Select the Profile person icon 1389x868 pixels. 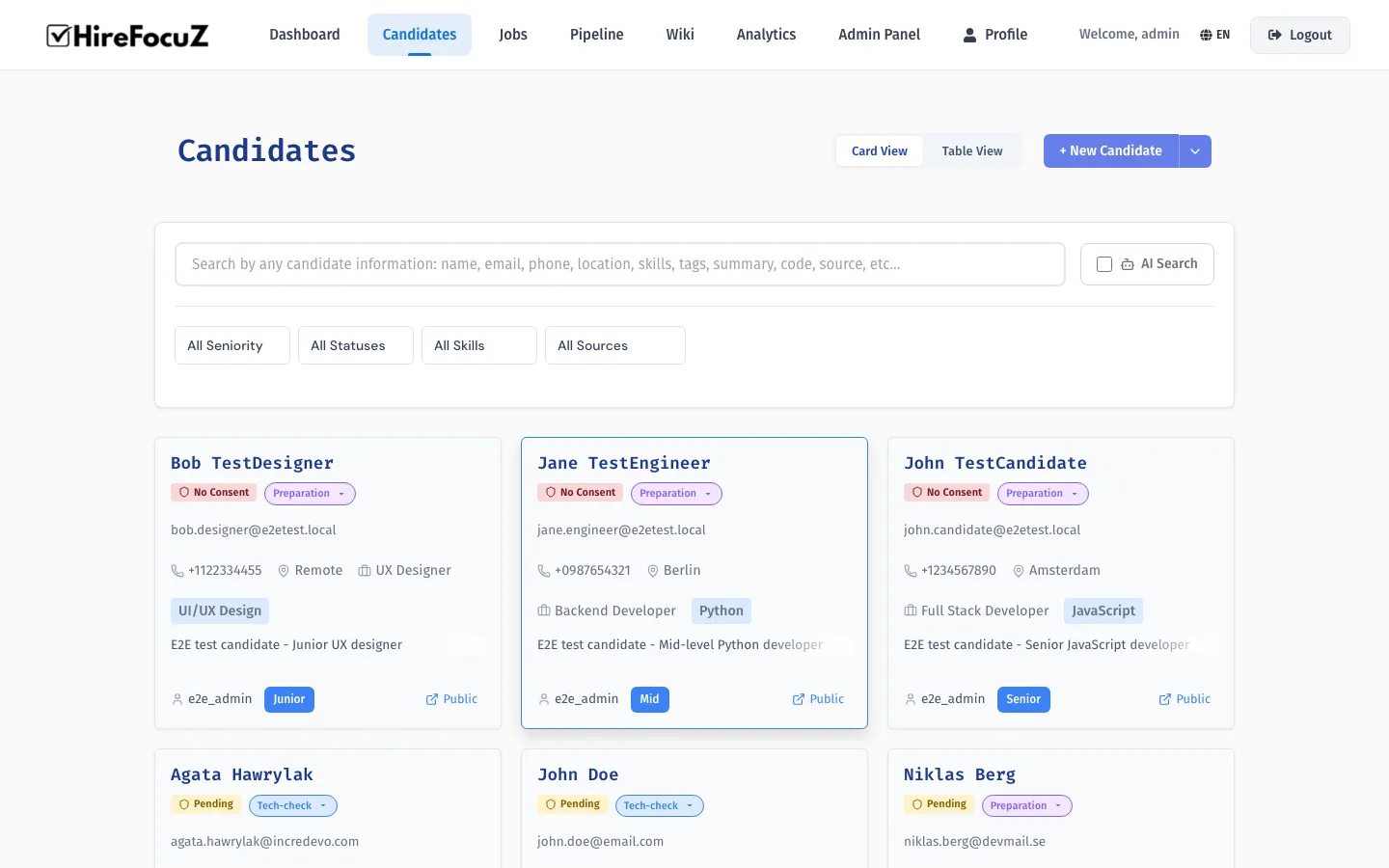click(967, 35)
